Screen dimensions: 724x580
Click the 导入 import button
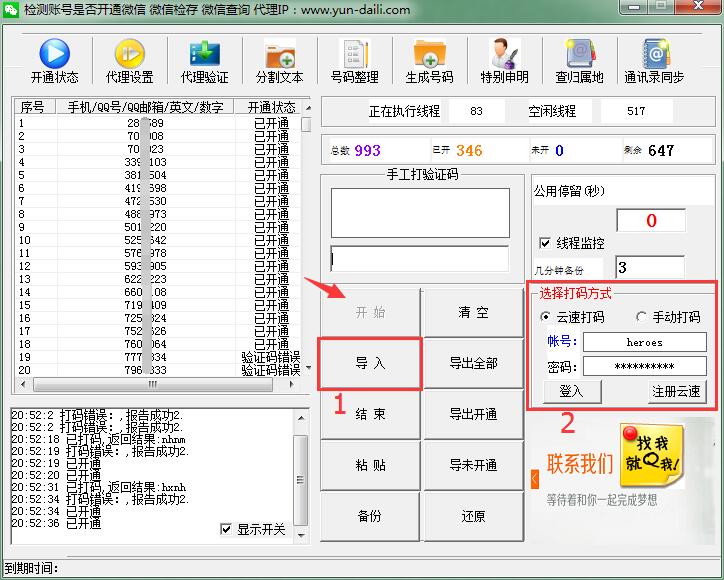370,363
